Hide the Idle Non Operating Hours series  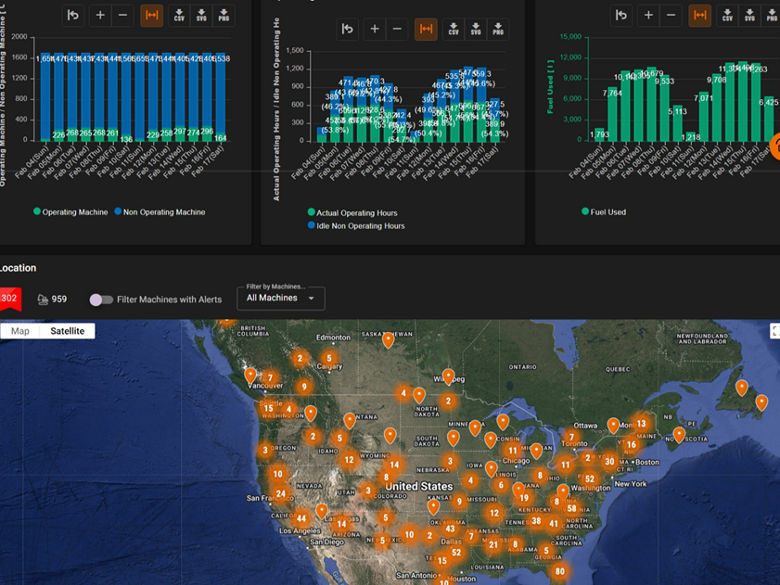pyautogui.click(x=356, y=226)
